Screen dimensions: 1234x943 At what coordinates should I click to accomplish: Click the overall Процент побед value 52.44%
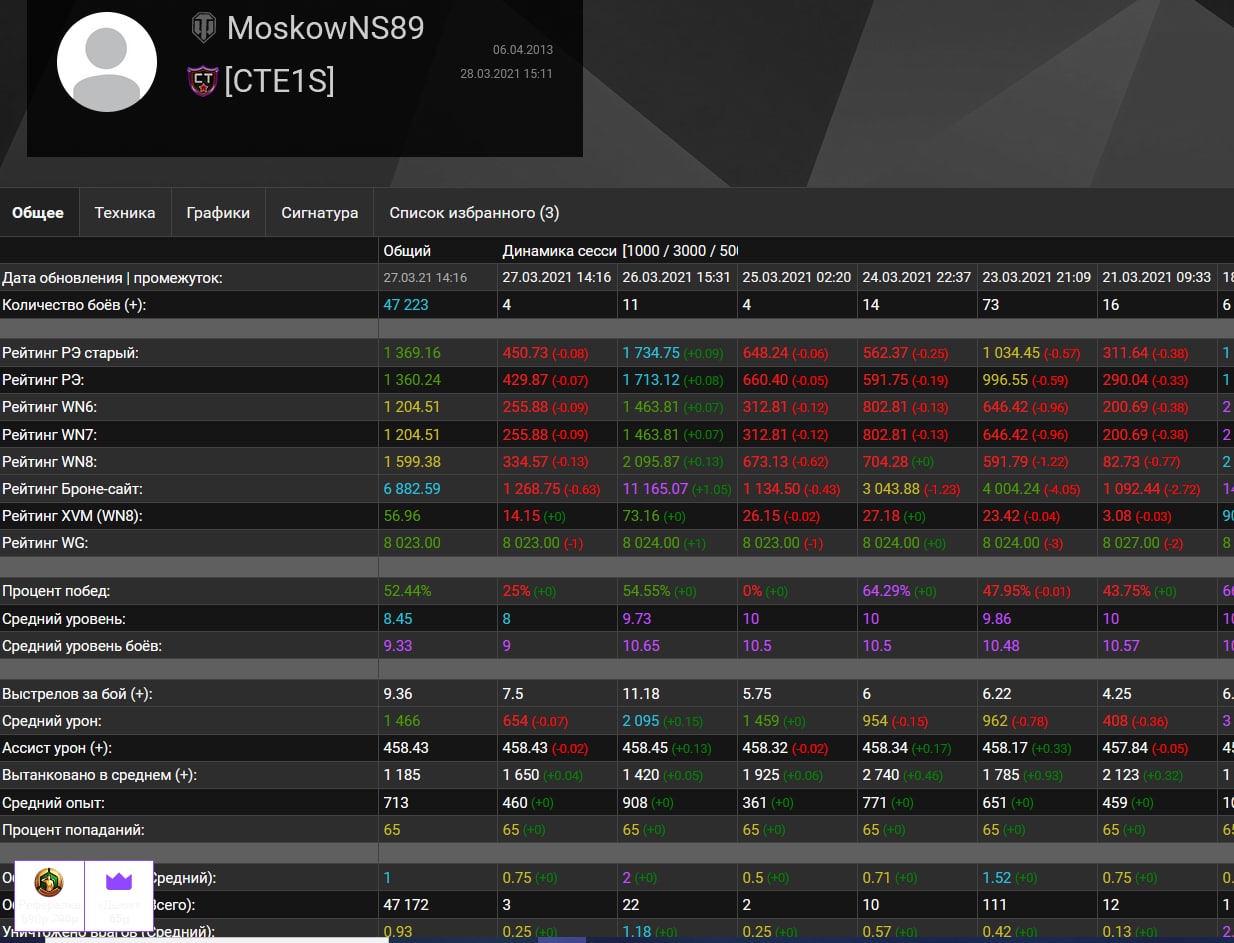tap(407, 591)
